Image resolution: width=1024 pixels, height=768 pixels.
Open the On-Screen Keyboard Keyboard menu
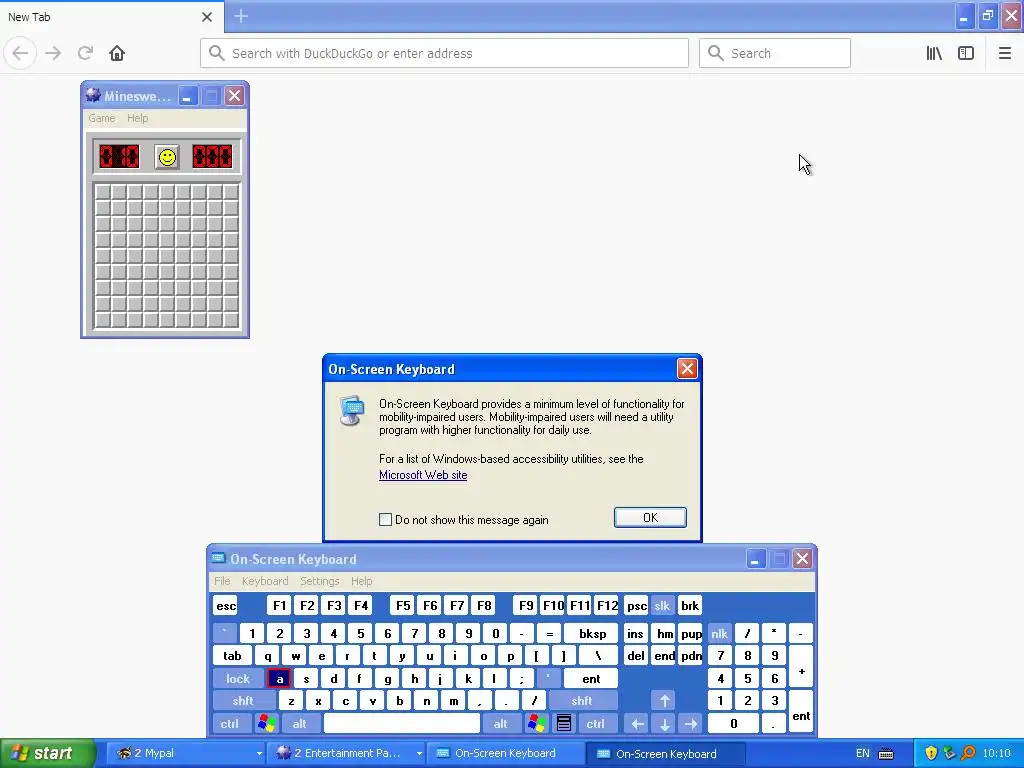coord(264,581)
